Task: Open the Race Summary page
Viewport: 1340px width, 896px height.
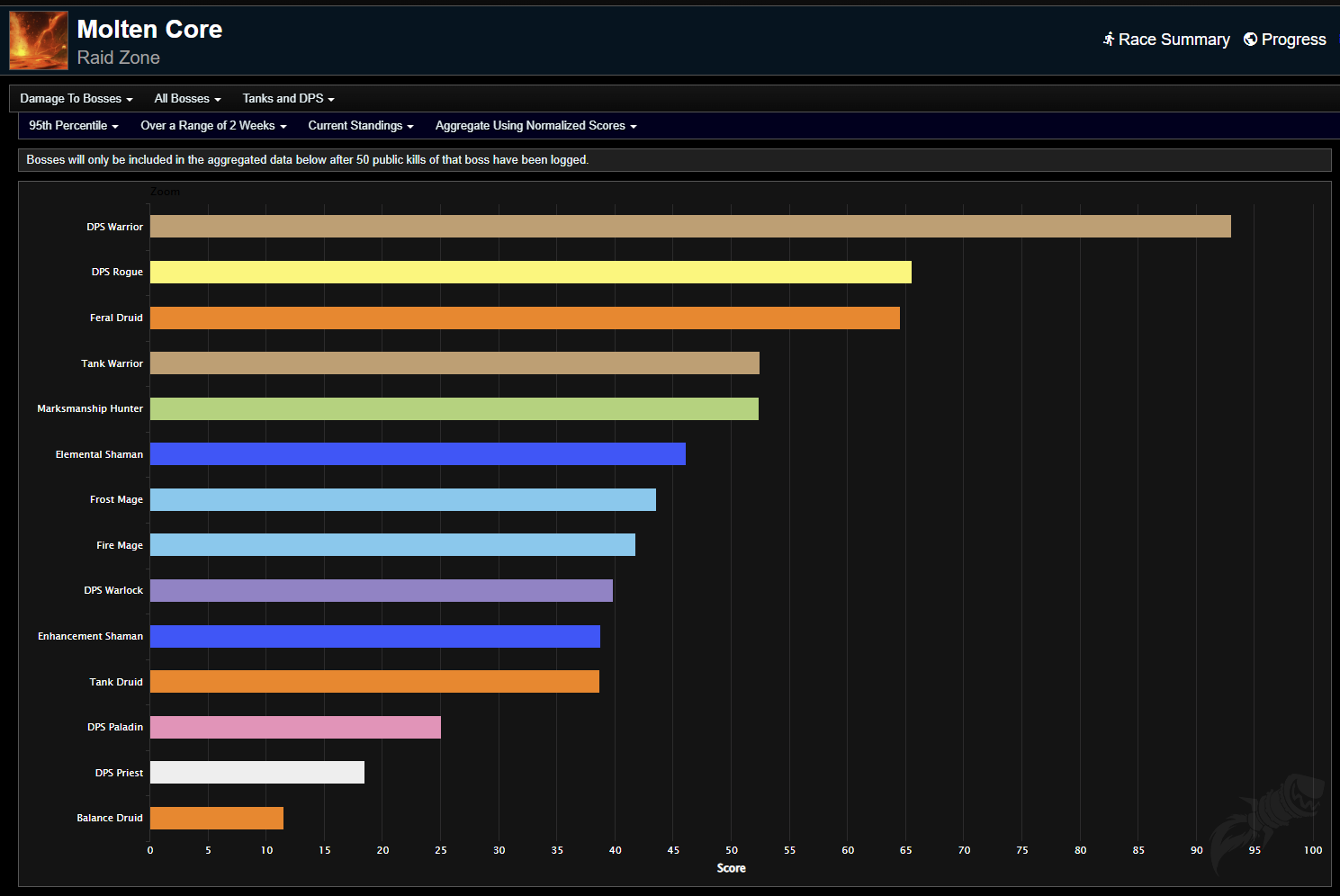Action: point(1174,40)
